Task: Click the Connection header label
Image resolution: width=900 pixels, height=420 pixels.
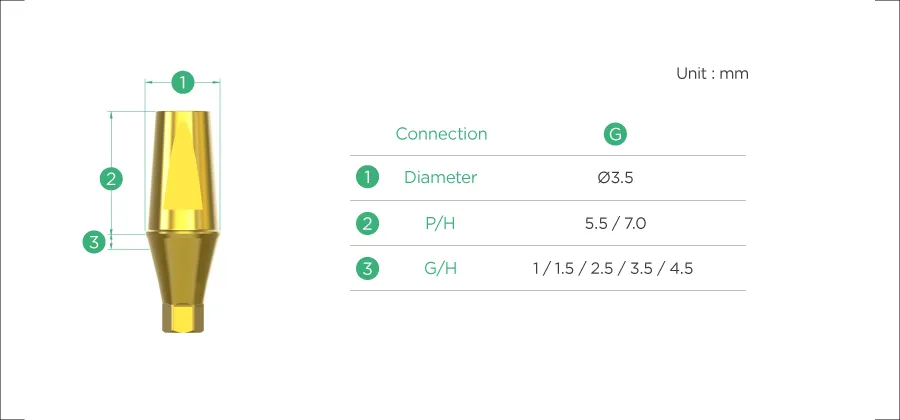Action: point(441,134)
